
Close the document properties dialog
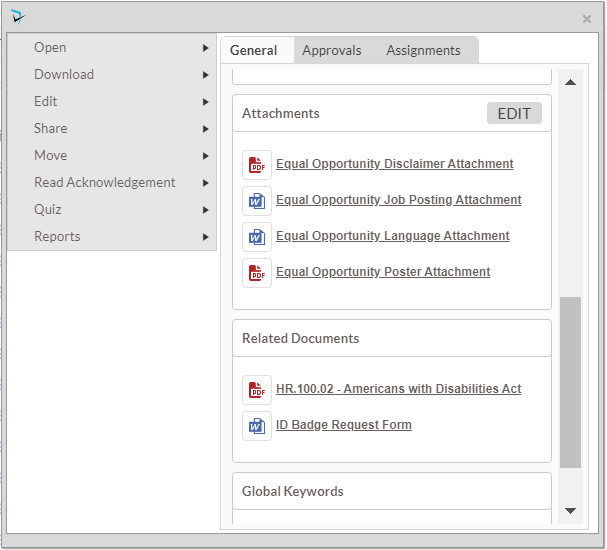tap(587, 19)
